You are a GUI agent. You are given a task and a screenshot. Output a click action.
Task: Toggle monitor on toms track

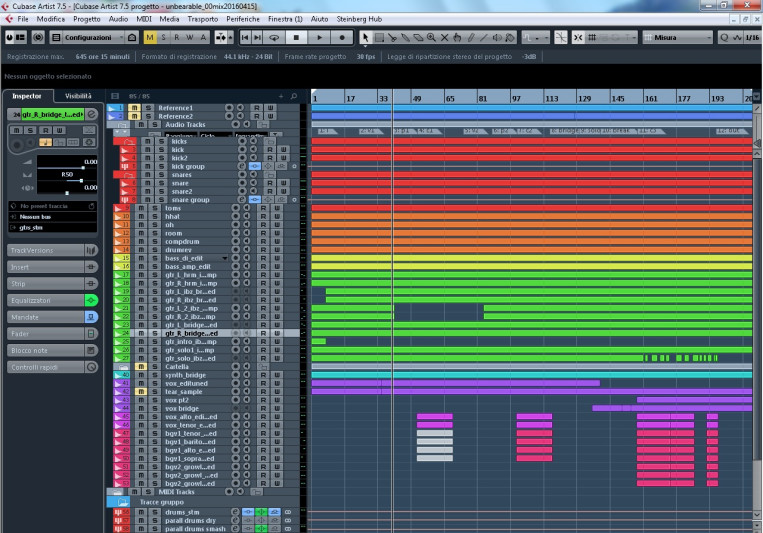pyautogui.click(x=247, y=208)
